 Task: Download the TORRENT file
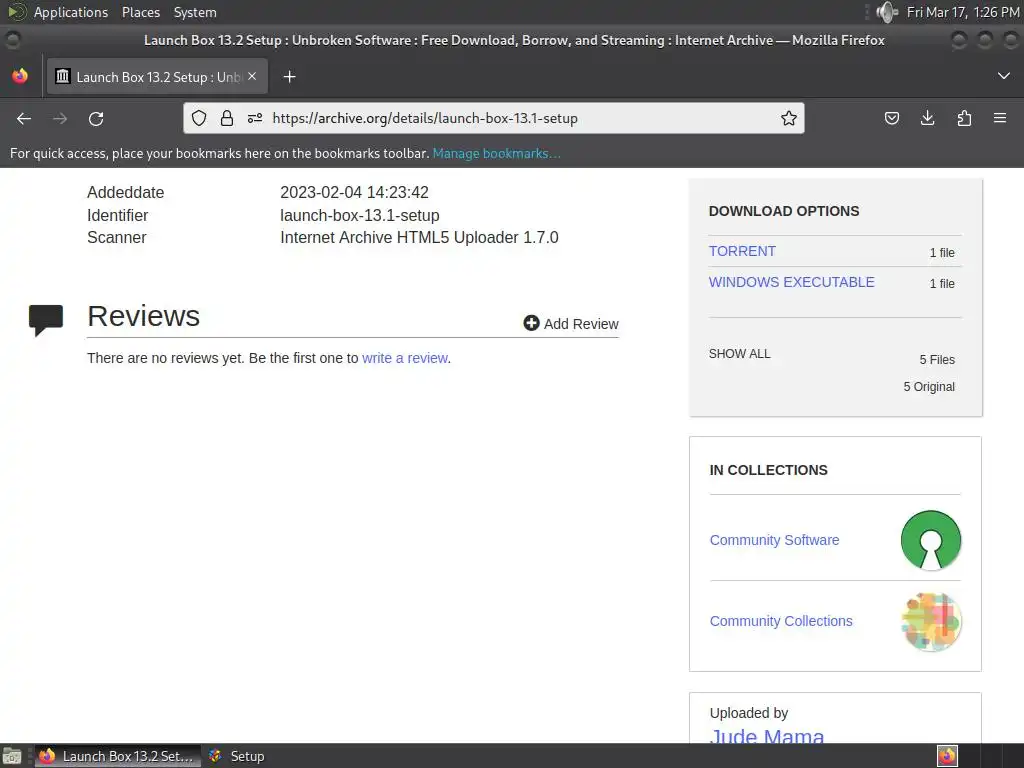tap(742, 251)
